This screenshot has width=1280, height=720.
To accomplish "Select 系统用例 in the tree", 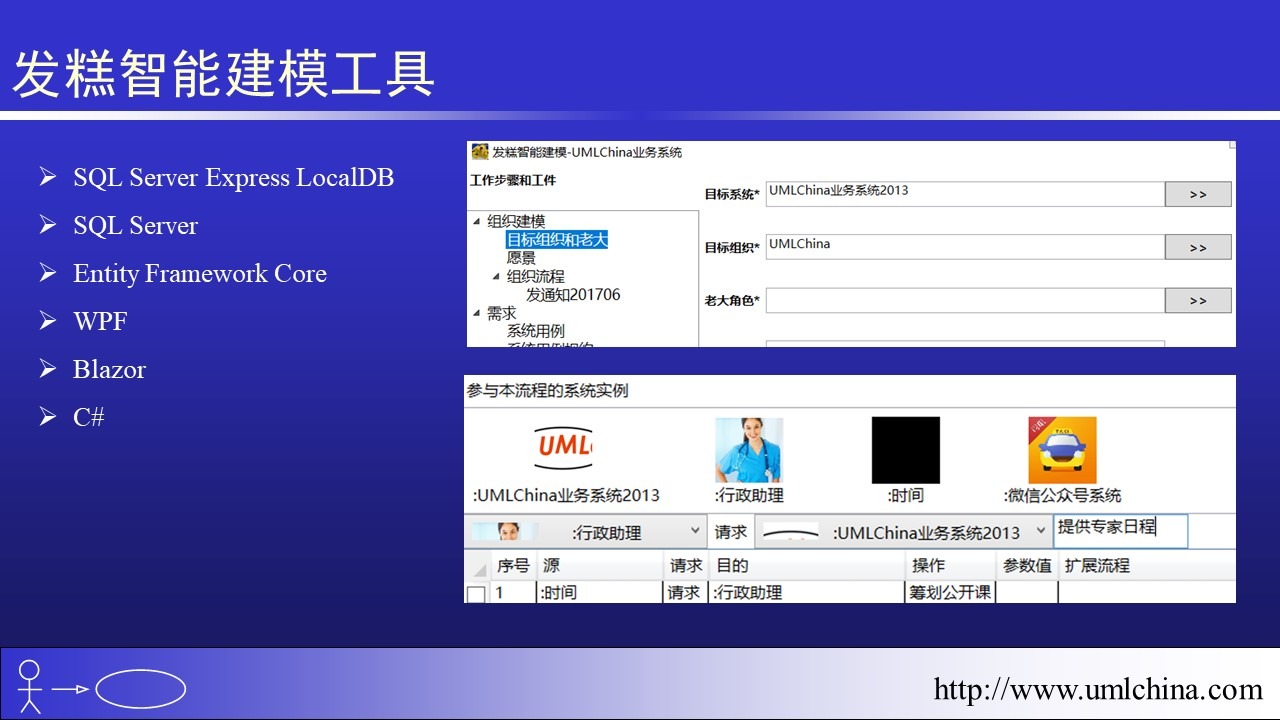I will click(535, 331).
